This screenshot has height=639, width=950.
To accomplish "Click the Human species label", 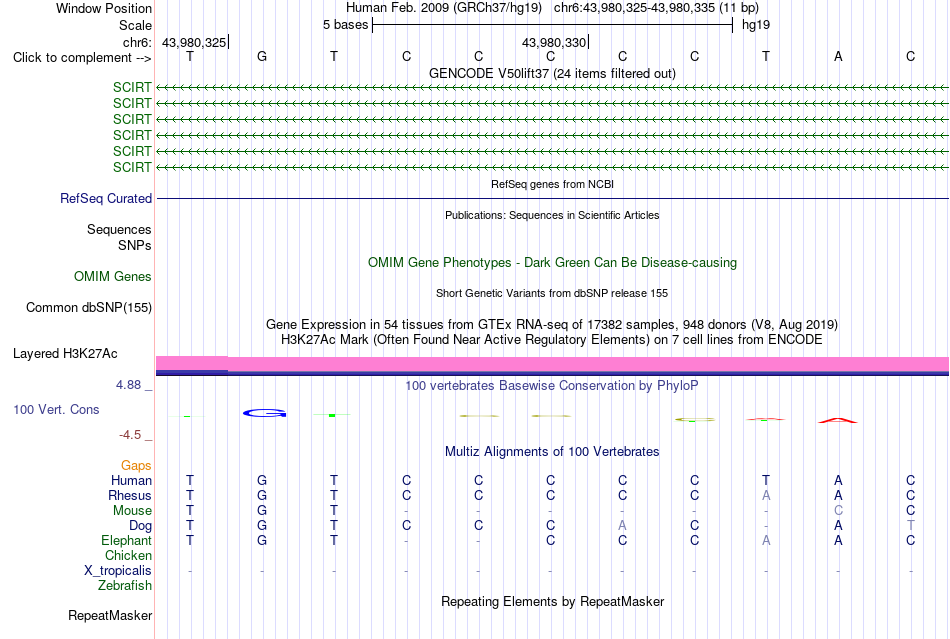I will click(131, 481).
